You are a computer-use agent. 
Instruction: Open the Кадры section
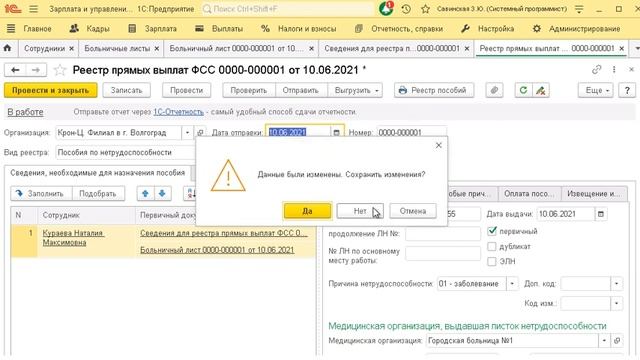point(89,29)
